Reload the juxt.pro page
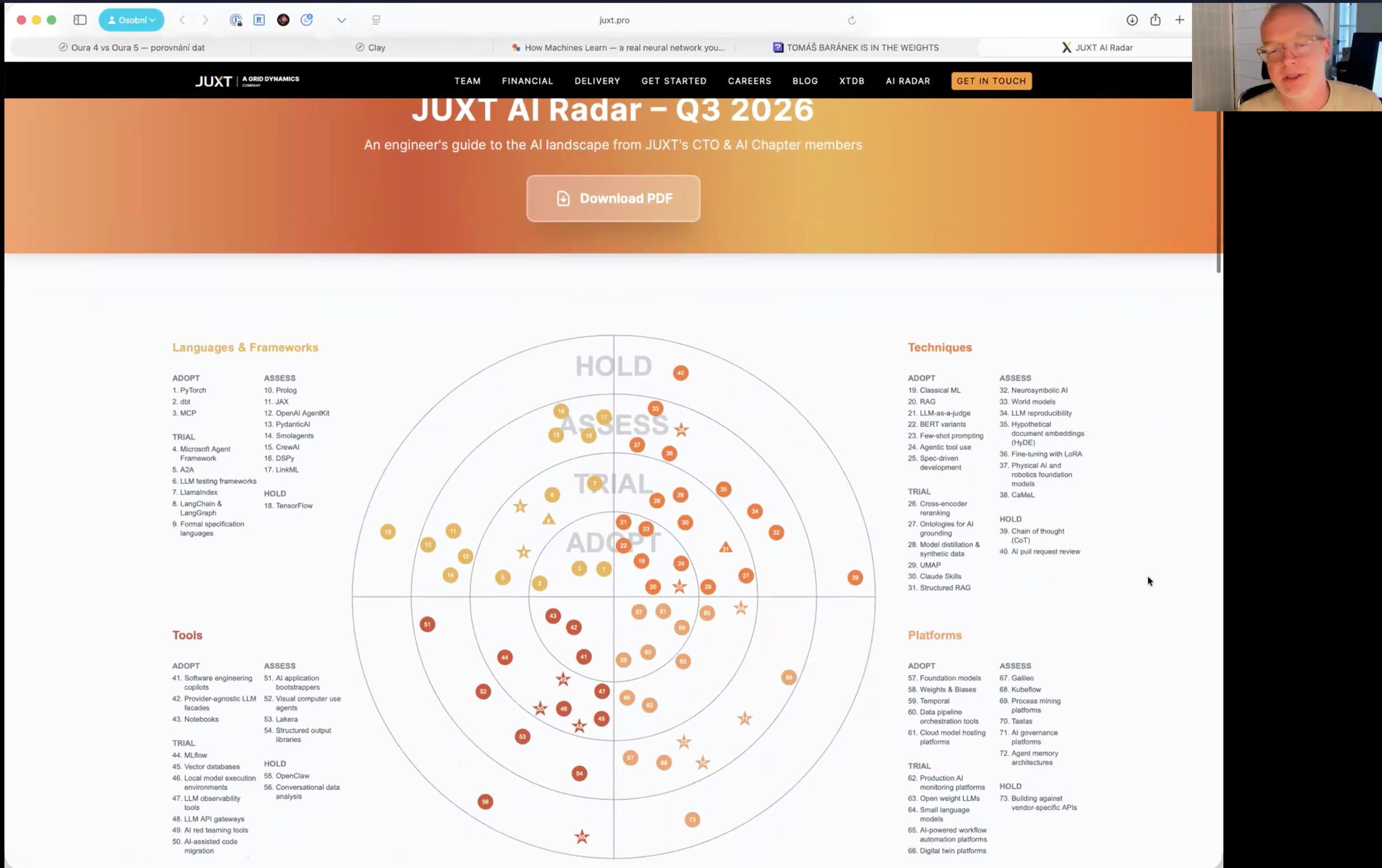The image size is (1382, 868). (x=851, y=20)
